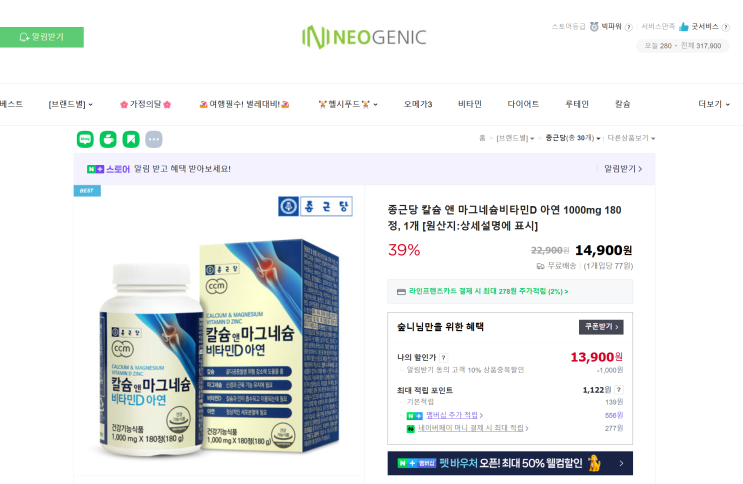
Task: Expand the 다른상품보기 dropdown
Action: pyautogui.click(x=631, y=138)
